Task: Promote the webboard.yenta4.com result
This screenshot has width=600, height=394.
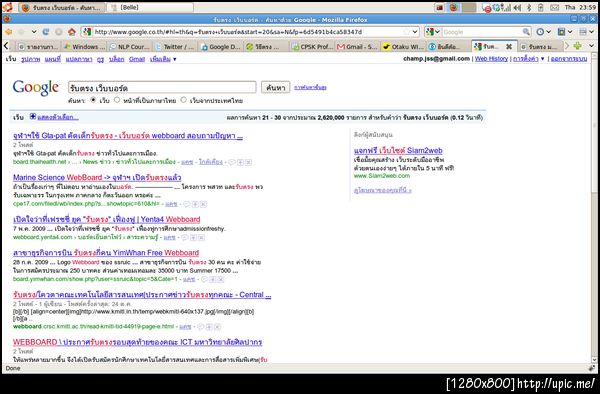Action: pyautogui.click(x=194, y=238)
